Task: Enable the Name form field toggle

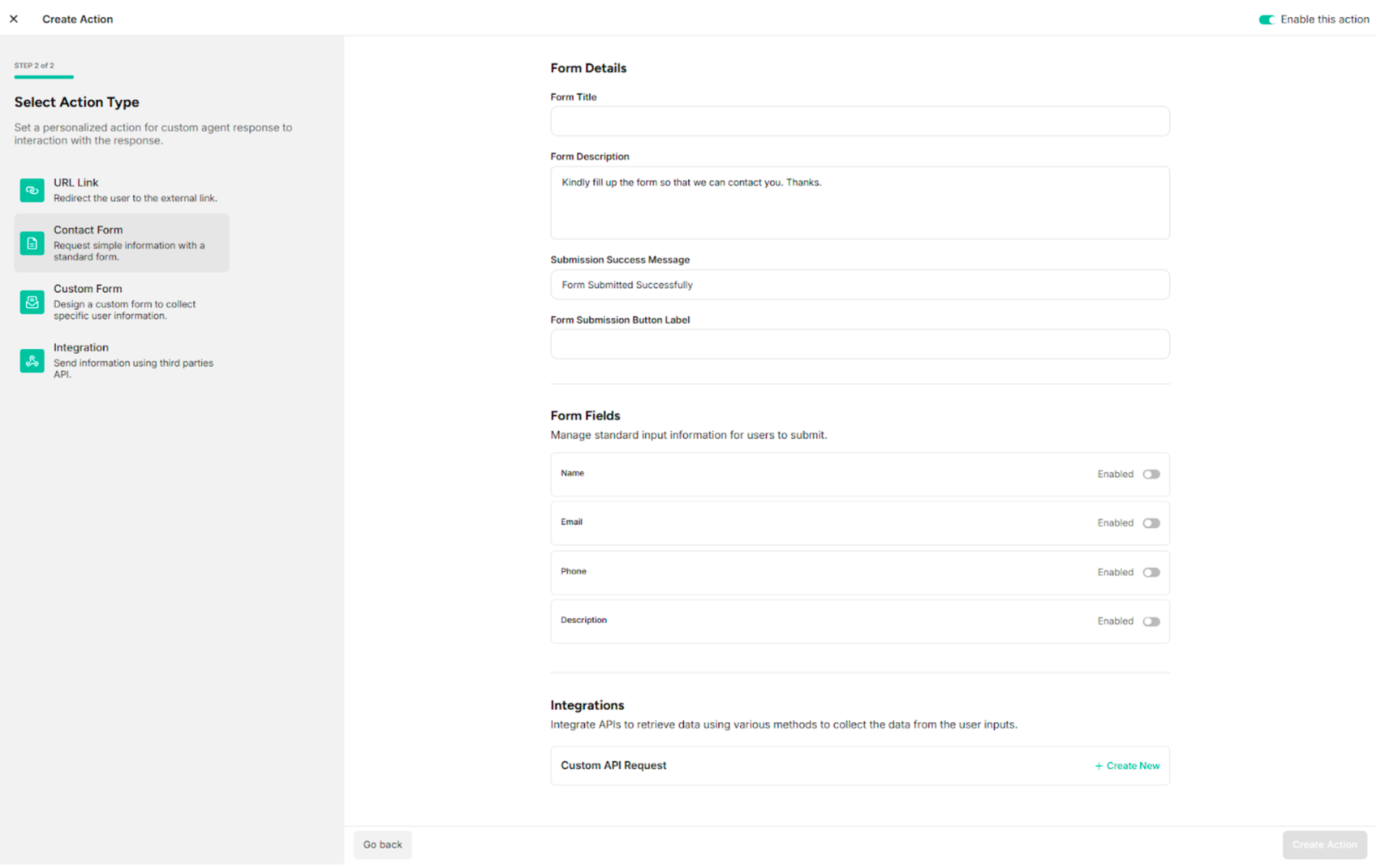Action: [x=1151, y=474]
